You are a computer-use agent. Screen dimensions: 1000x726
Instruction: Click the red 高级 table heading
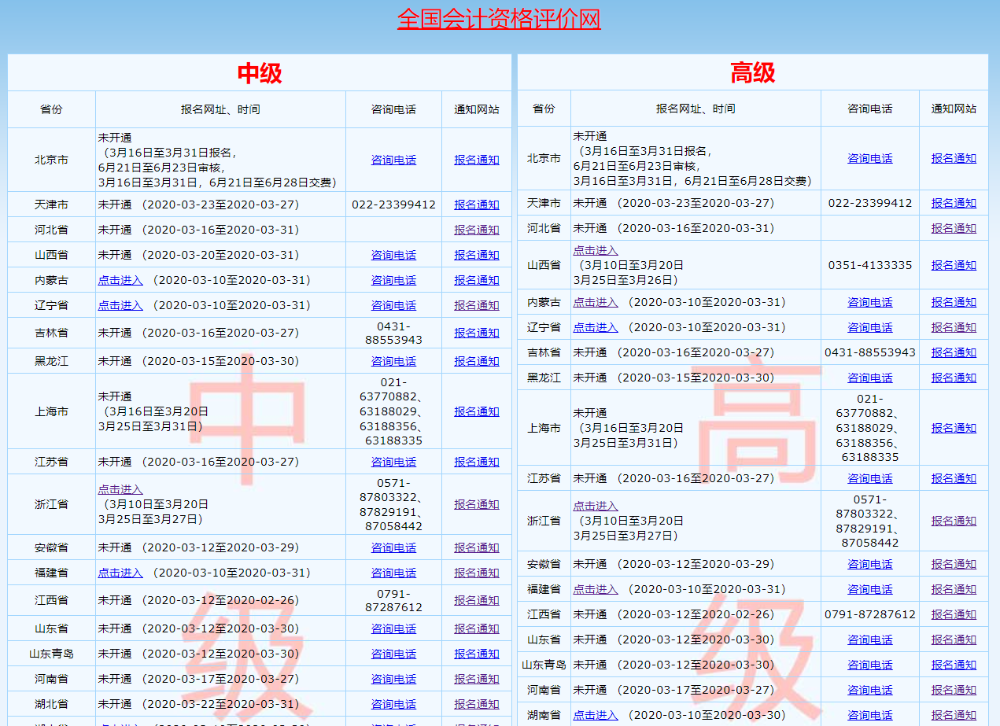pyautogui.click(x=752, y=73)
